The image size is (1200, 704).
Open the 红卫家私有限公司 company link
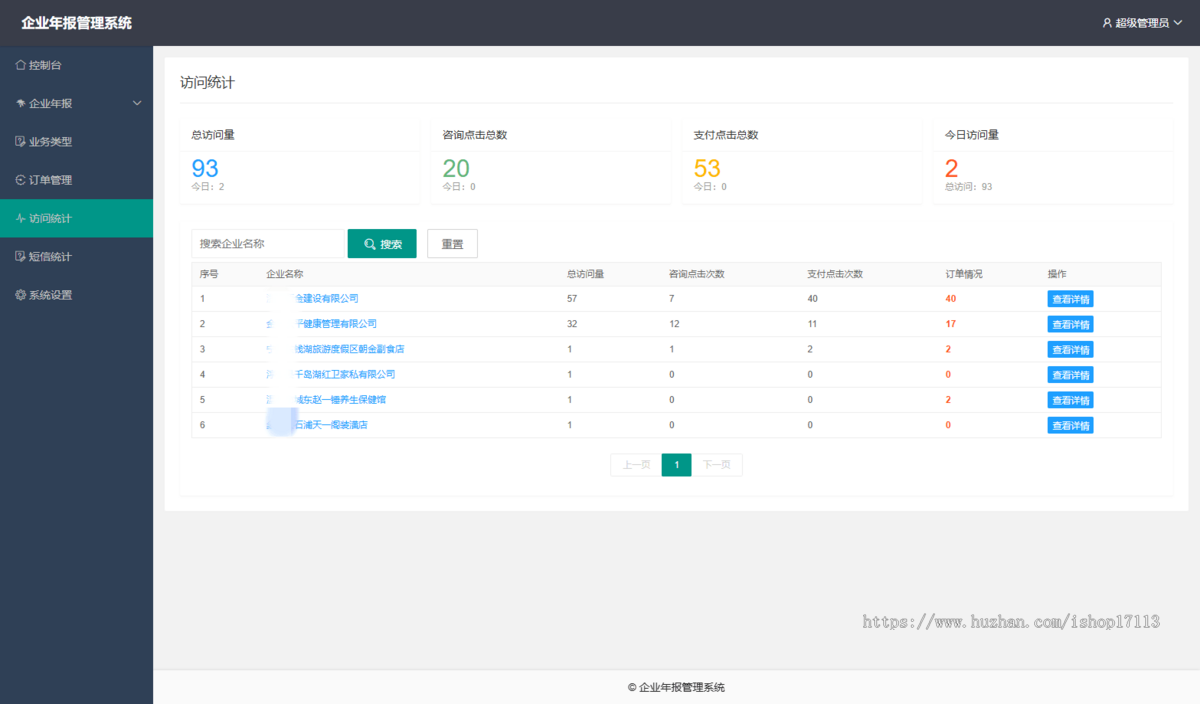coord(330,374)
